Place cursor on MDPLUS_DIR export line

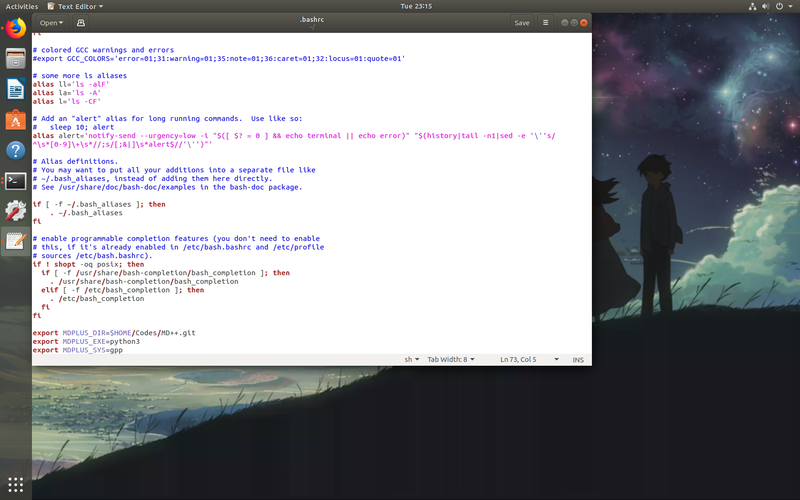[114, 333]
